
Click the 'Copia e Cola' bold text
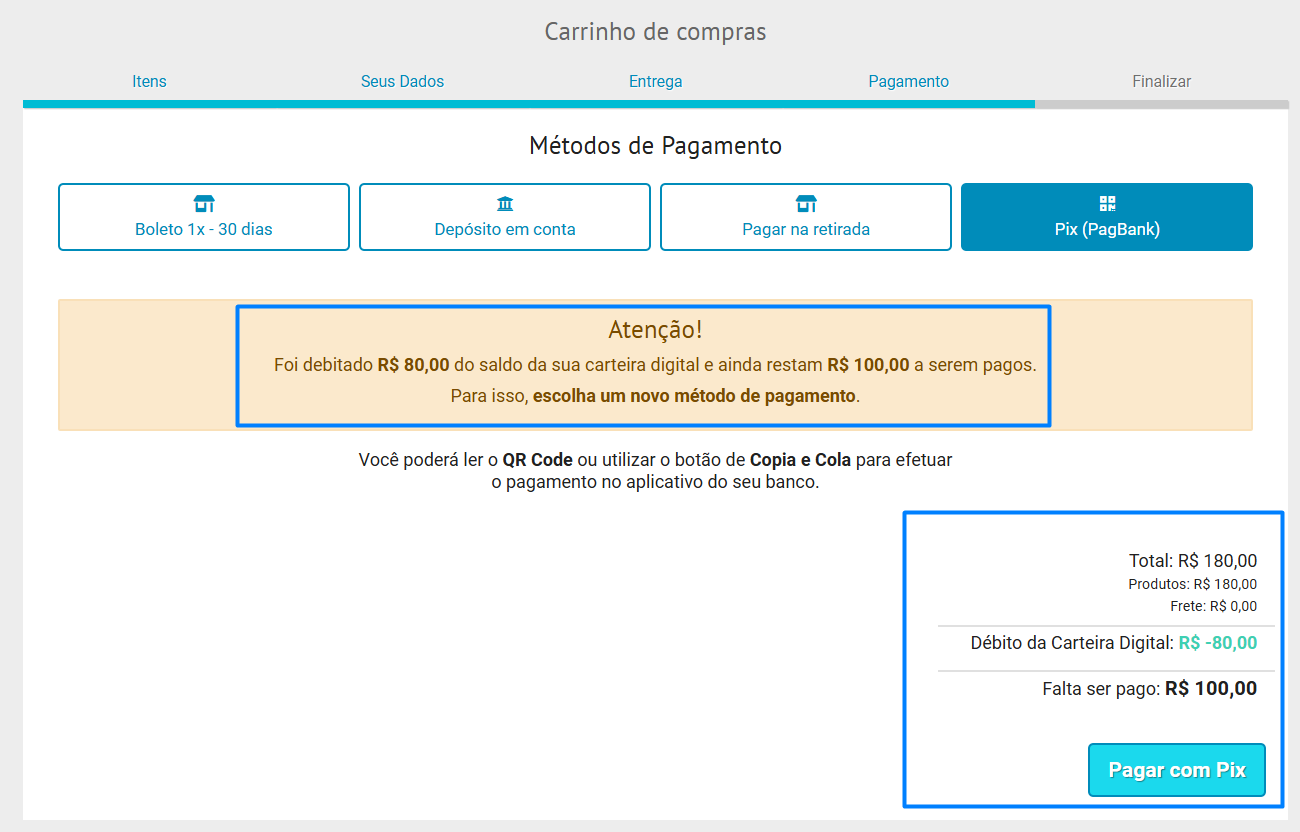pos(801,460)
